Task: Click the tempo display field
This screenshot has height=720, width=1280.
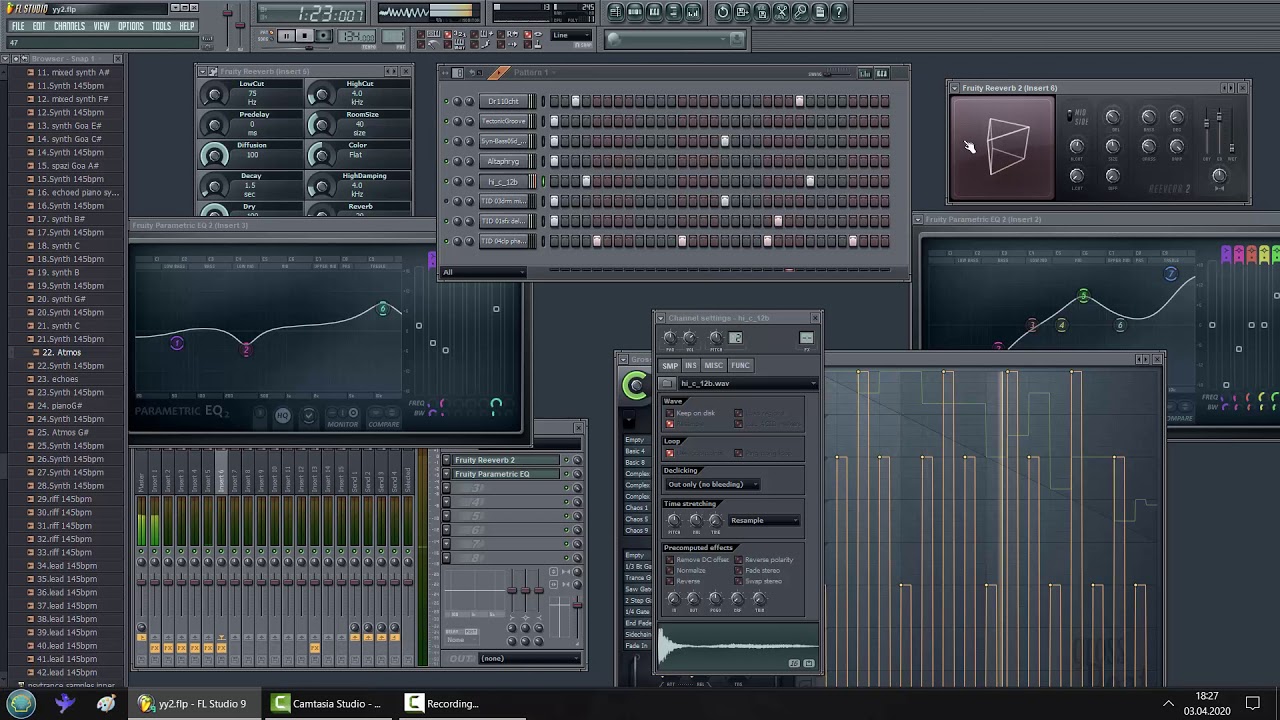Action: pyautogui.click(x=357, y=37)
